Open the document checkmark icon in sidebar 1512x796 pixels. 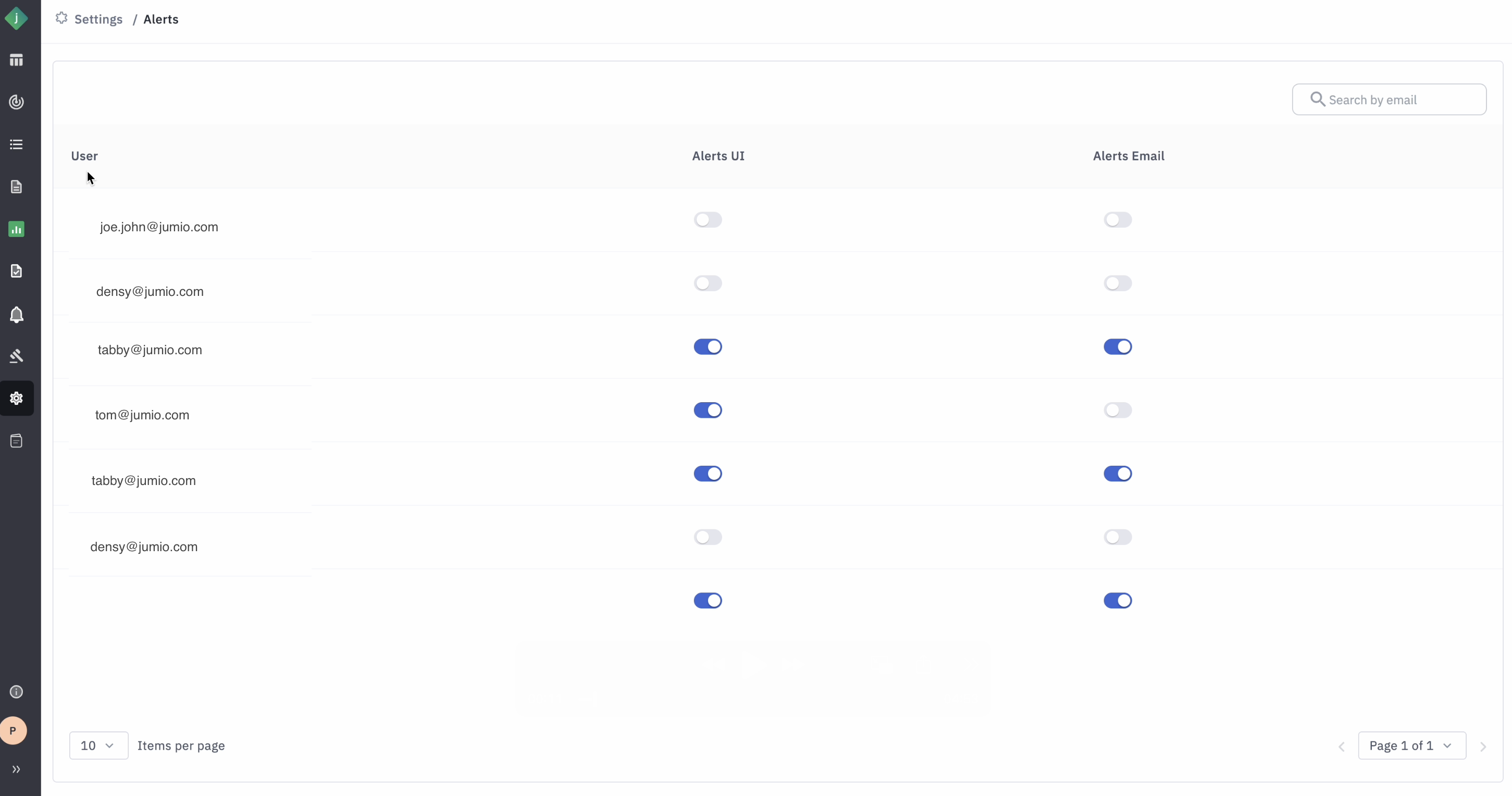point(17,271)
